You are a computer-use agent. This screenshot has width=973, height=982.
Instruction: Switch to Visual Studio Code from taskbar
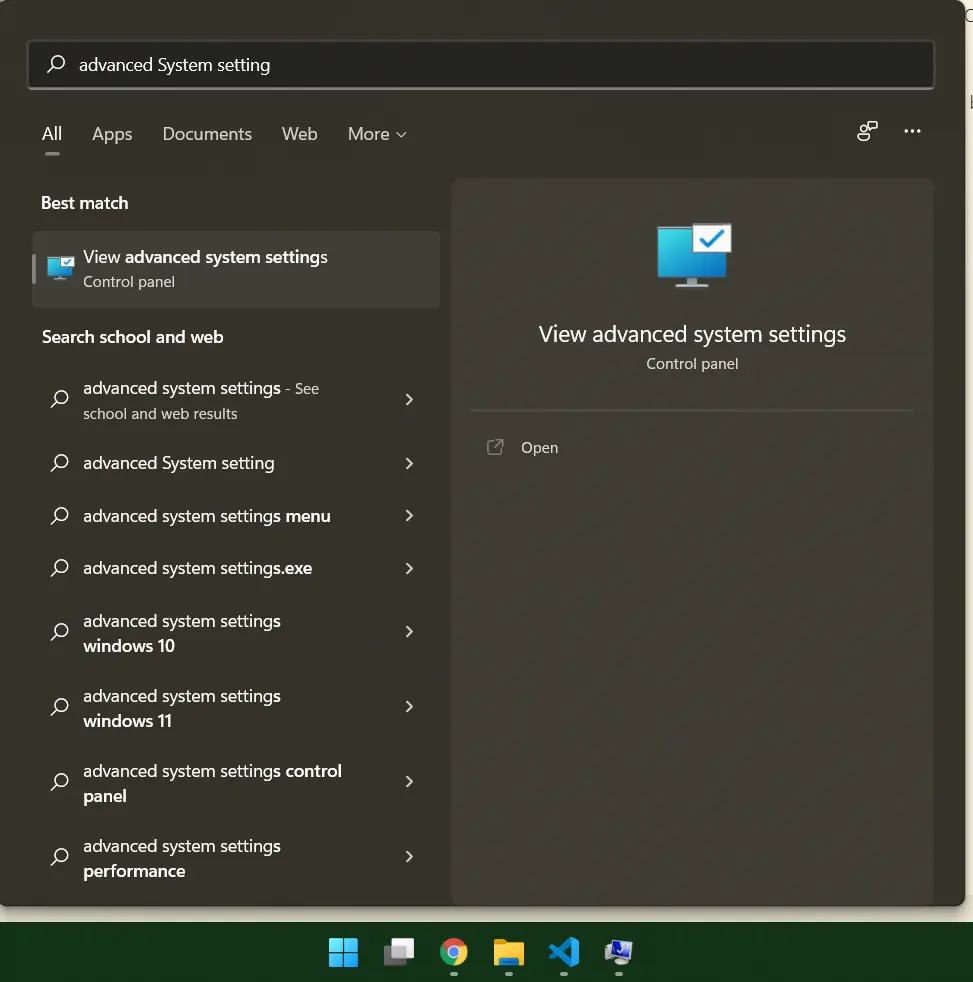(x=564, y=952)
